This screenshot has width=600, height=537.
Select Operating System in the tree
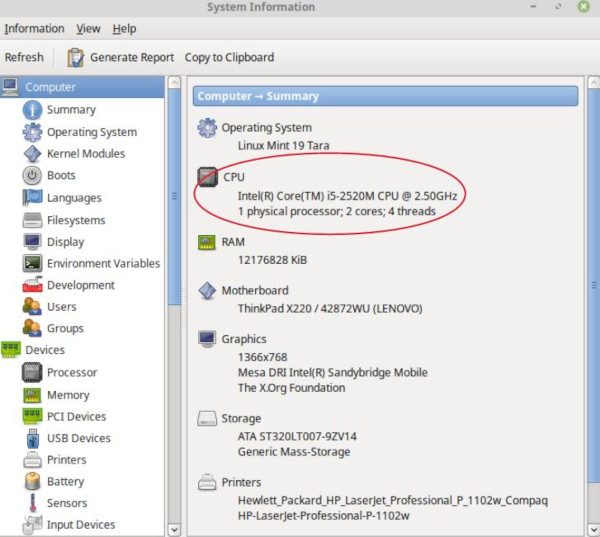[x=91, y=132]
